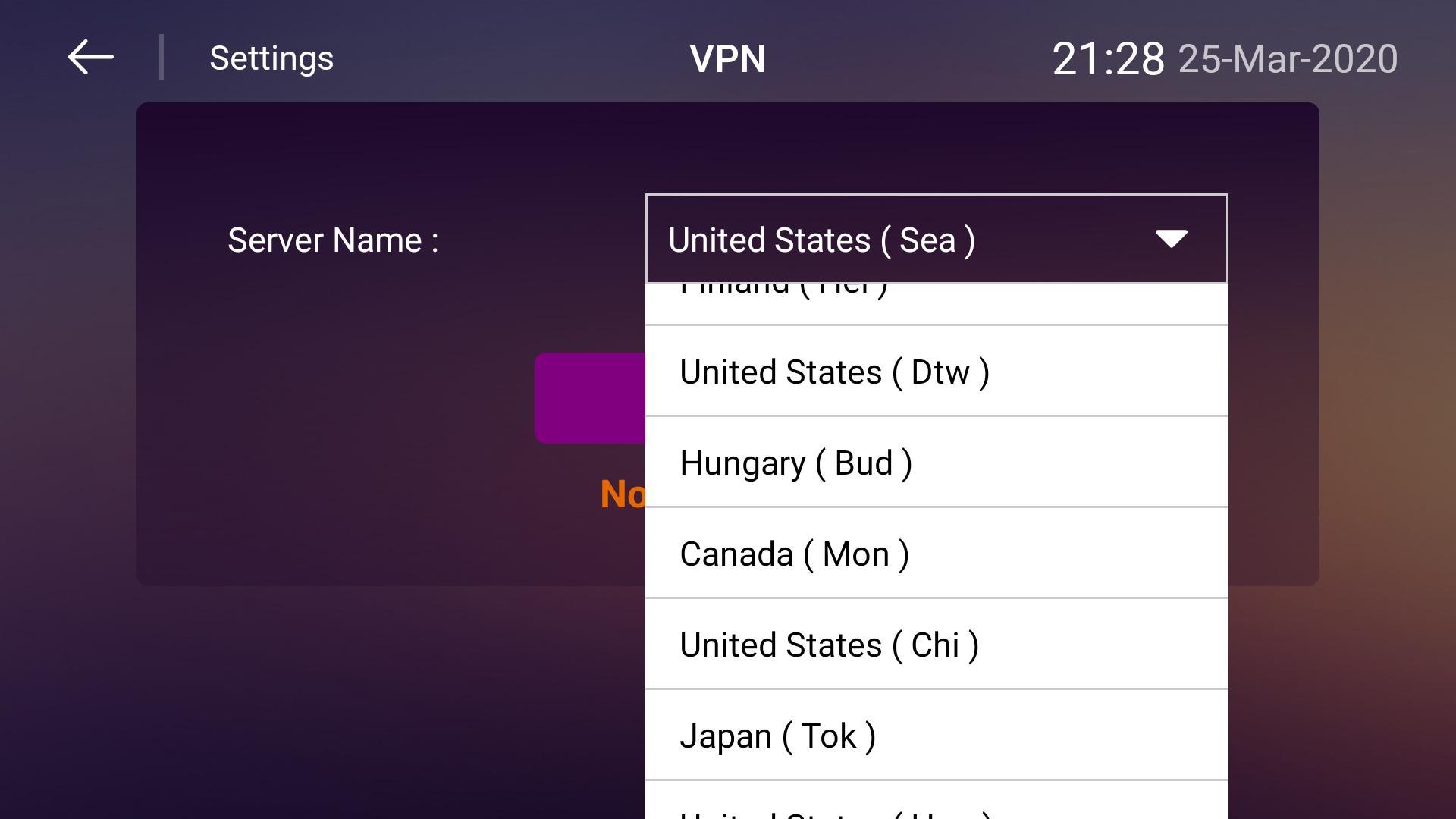Select the partially visible Finland option at top
The width and height of the screenshot is (1456, 819).
[937, 303]
